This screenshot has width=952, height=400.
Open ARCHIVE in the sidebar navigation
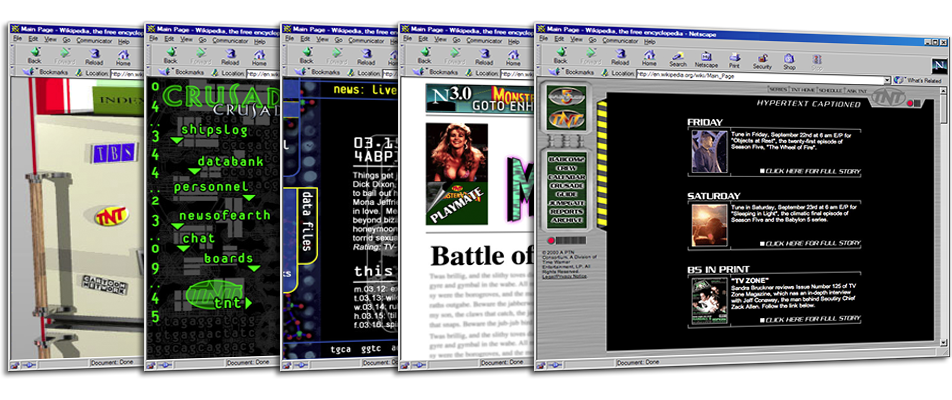click(566, 220)
